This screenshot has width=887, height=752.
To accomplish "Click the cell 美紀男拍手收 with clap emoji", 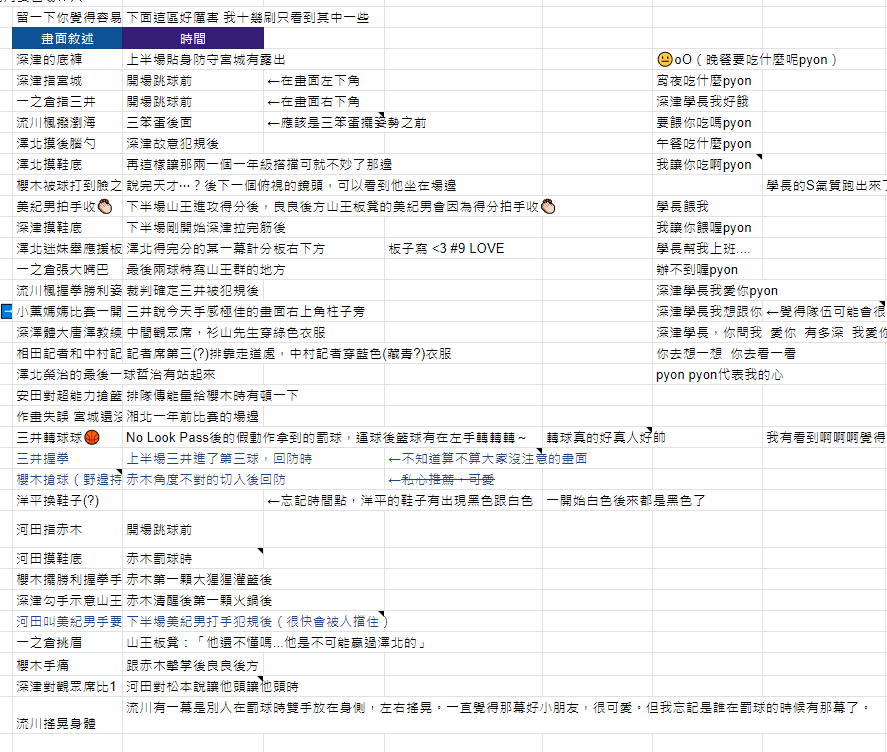I will coord(67,207).
